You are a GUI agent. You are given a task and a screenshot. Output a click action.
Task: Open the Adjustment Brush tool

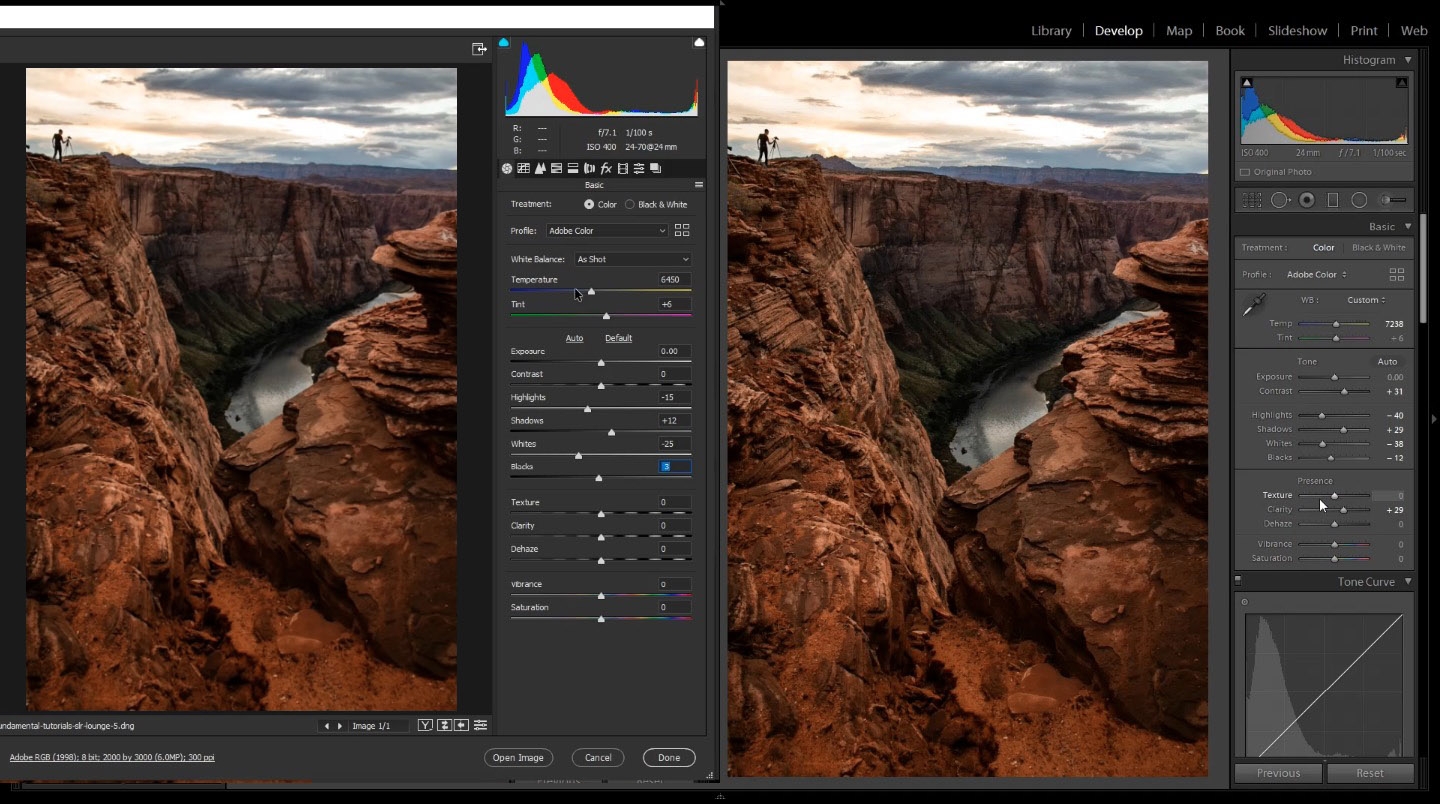pos(1394,200)
